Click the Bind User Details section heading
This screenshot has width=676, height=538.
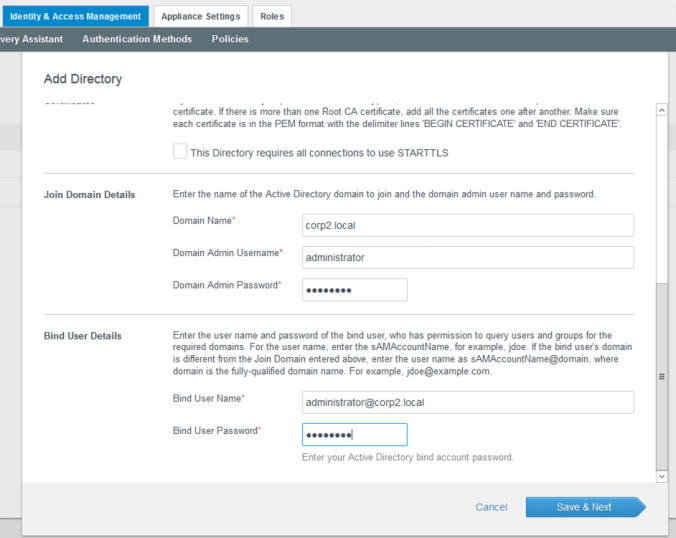click(83, 336)
